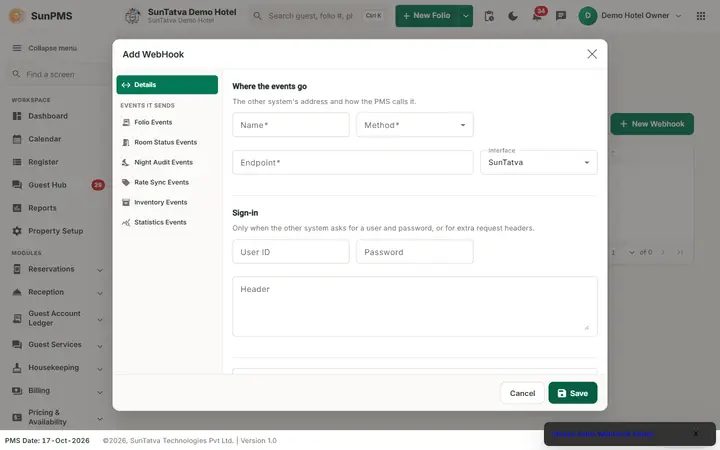Open the chat messages icon in header
Image resolution: width=720 pixels, height=450 pixels.
(x=561, y=16)
